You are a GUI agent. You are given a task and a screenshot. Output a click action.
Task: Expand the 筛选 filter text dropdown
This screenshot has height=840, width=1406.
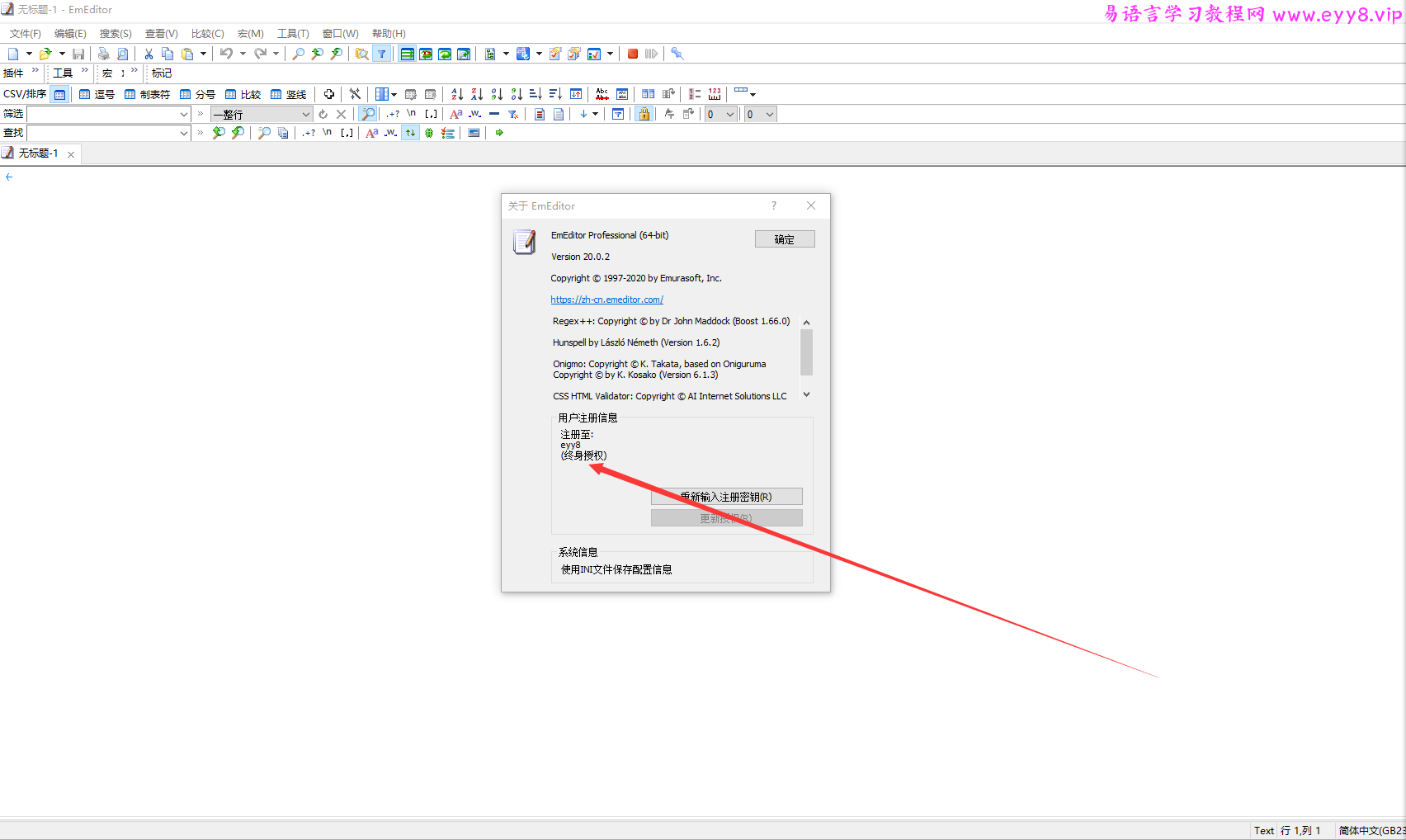pos(184,115)
